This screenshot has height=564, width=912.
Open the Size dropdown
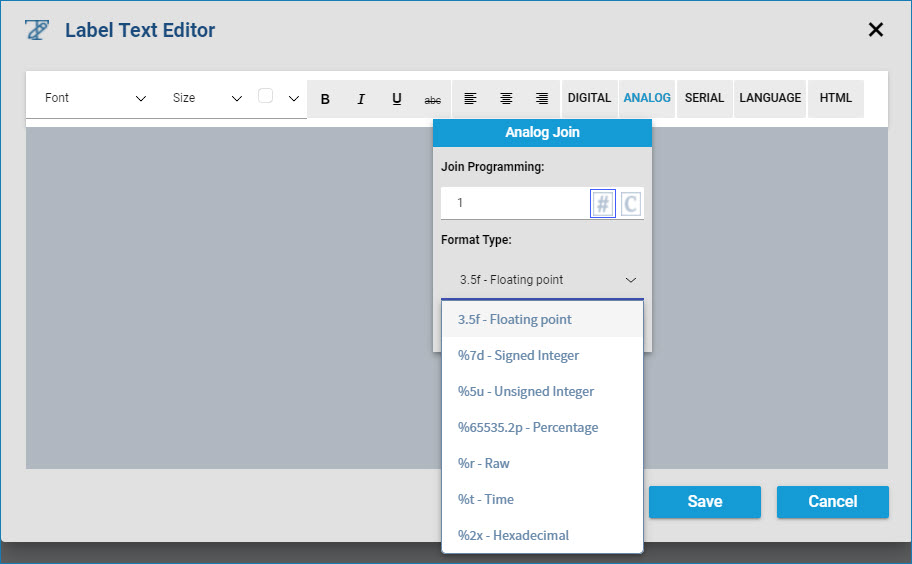[207, 98]
